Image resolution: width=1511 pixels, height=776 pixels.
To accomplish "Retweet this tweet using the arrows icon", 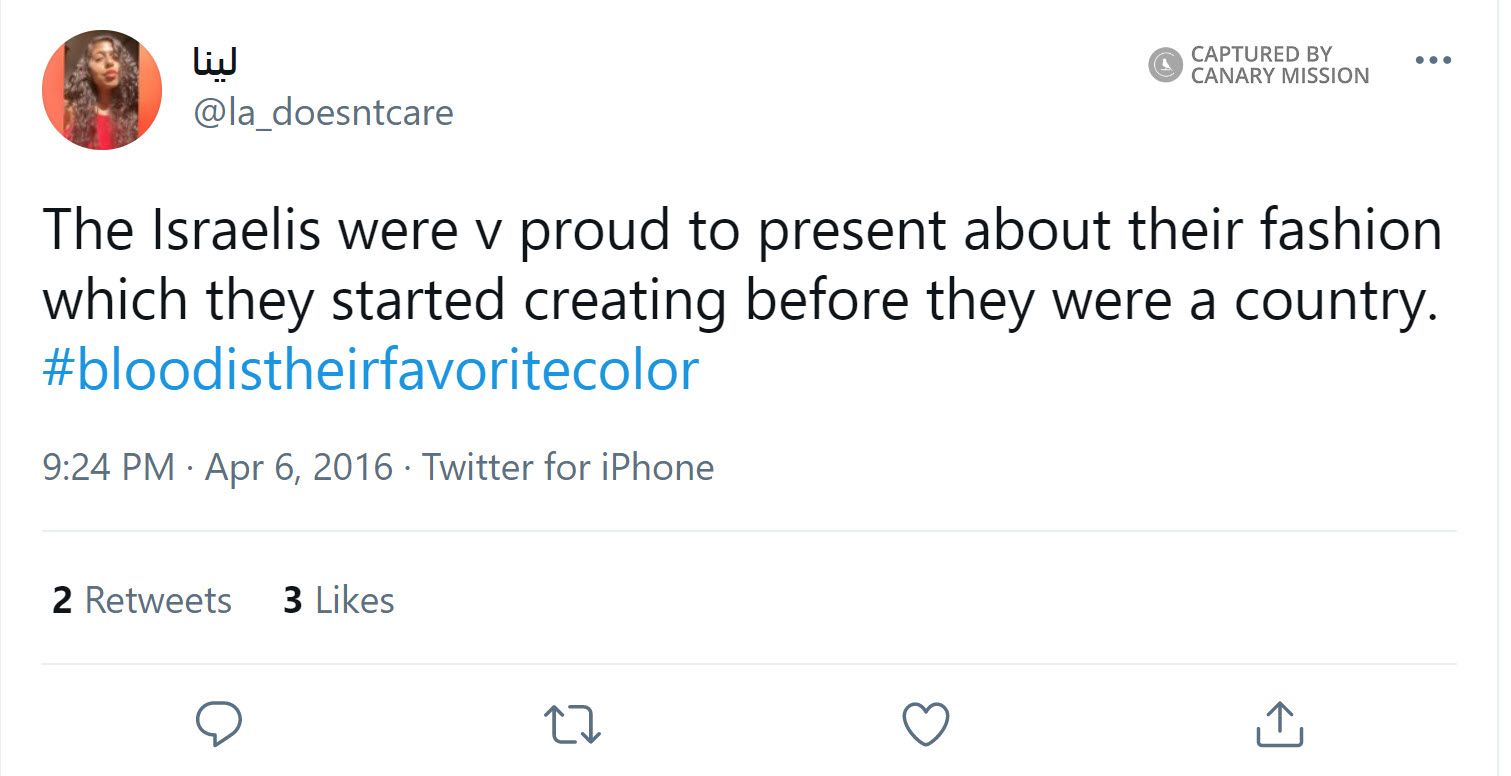I will coord(572,724).
